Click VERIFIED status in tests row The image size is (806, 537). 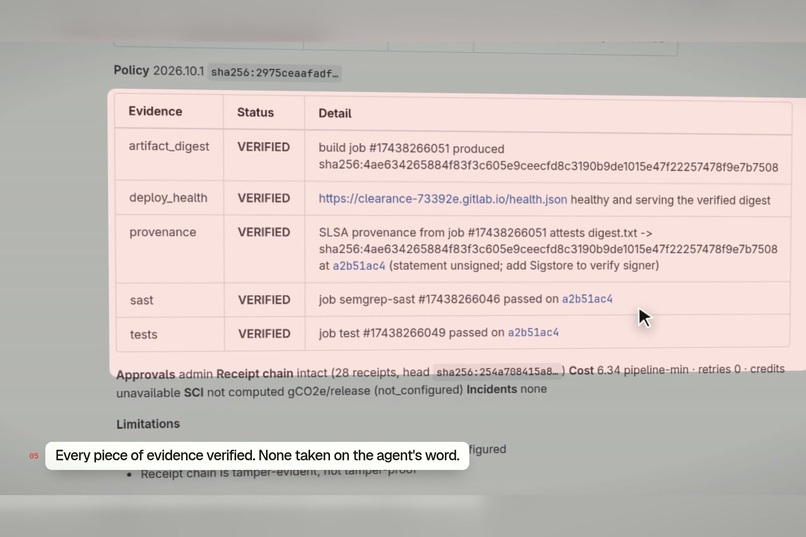coord(264,334)
